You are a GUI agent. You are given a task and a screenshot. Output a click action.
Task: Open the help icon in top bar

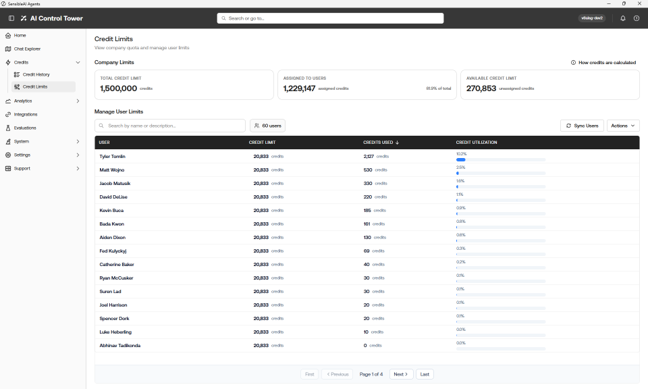click(x=636, y=18)
